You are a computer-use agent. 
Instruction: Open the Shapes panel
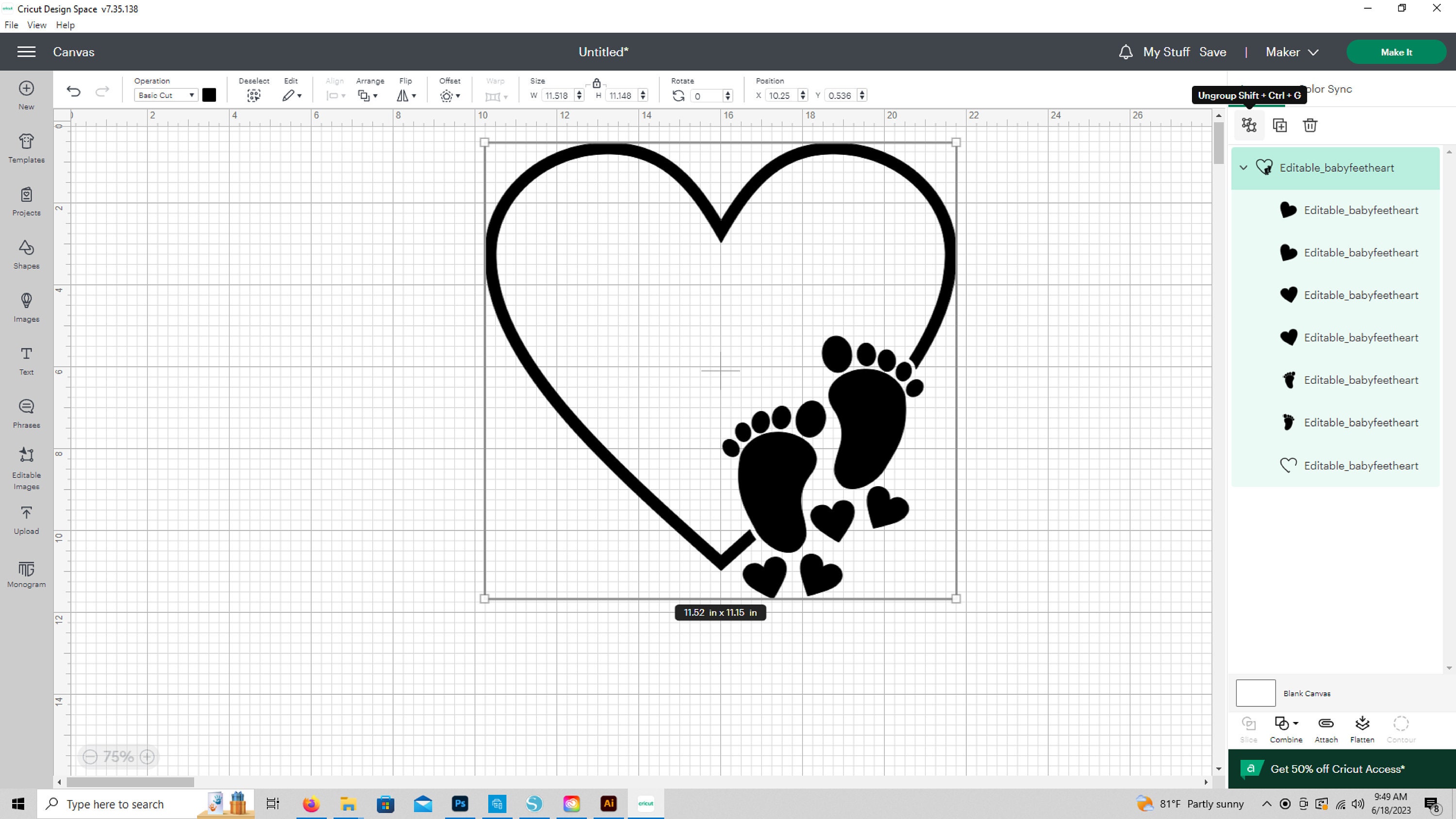[x=26, y=254]
